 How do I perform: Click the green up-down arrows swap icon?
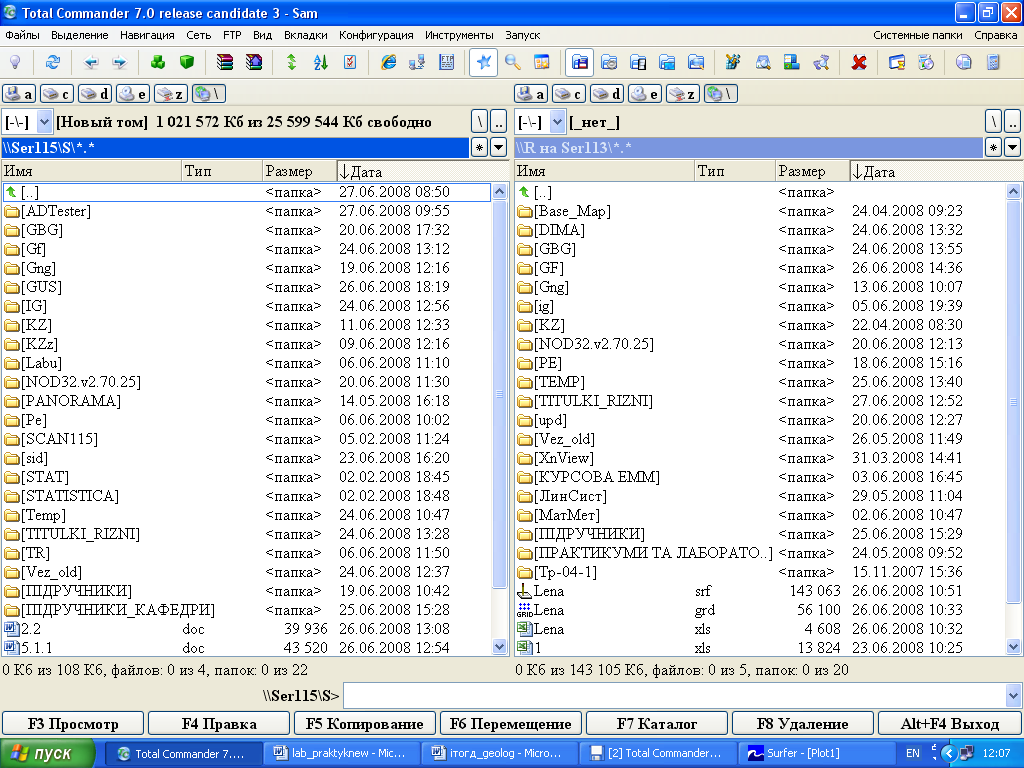(x=291, y=62)
